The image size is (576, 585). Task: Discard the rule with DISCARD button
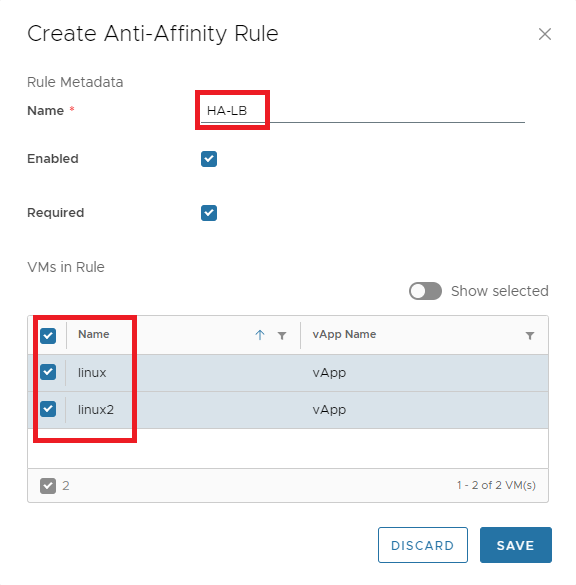point(423,545)
